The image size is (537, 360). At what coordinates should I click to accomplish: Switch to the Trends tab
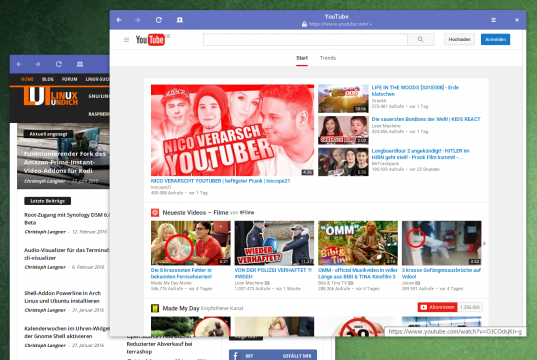328,58
